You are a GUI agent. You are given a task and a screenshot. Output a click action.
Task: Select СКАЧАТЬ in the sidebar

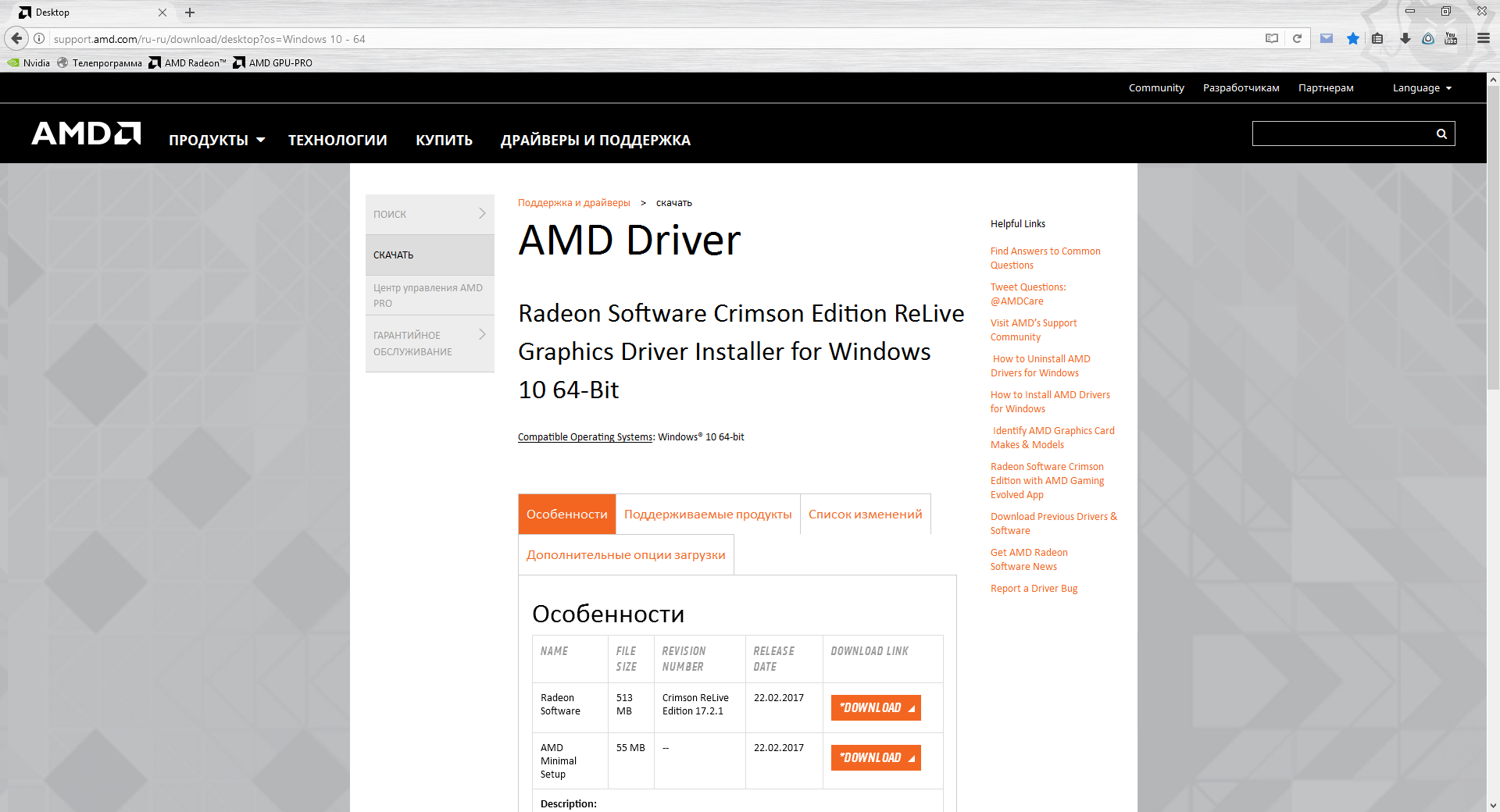pyautogui.click(x=430, y=255)
